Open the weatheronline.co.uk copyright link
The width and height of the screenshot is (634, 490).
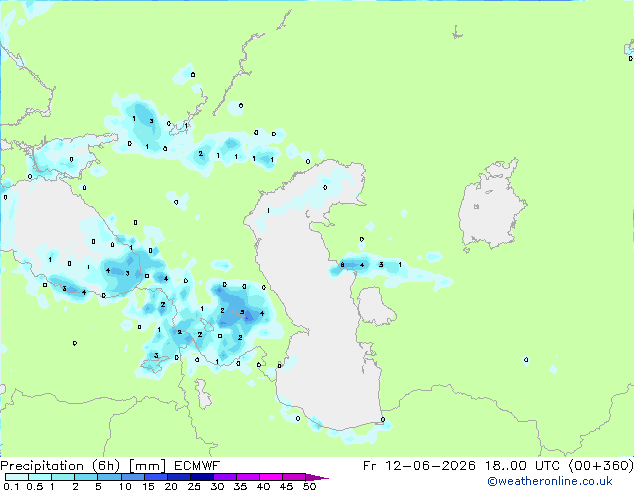tap(550, 481)
